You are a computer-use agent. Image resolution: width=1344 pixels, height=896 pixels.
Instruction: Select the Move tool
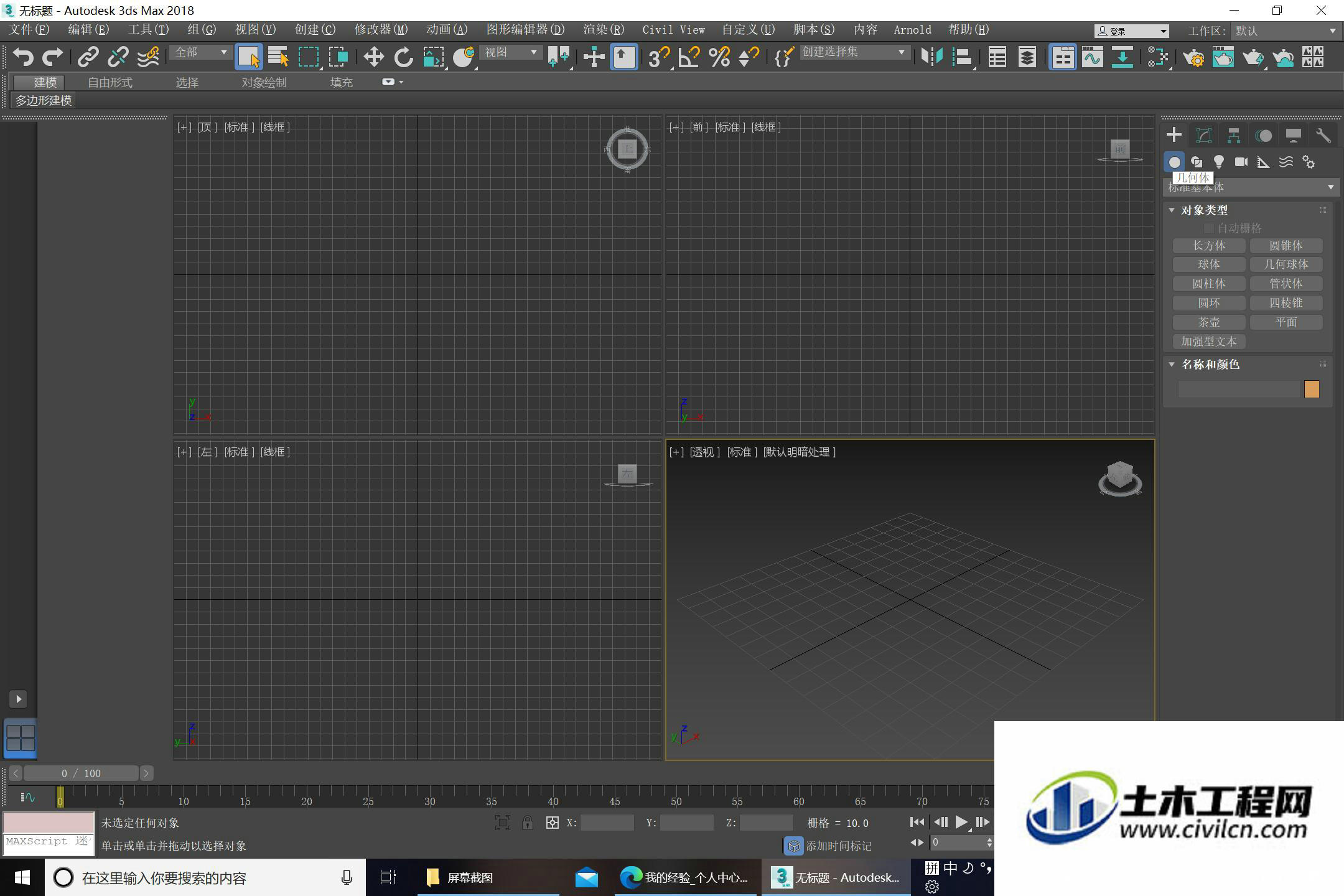pyautogui.click(x=373, y=57)
